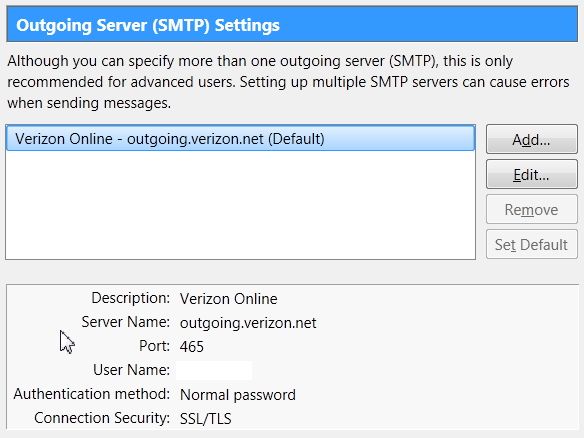Click the Normal password authentication value
Image resolution: width=584 pixels, height=438 pixels.
[238, 394]
